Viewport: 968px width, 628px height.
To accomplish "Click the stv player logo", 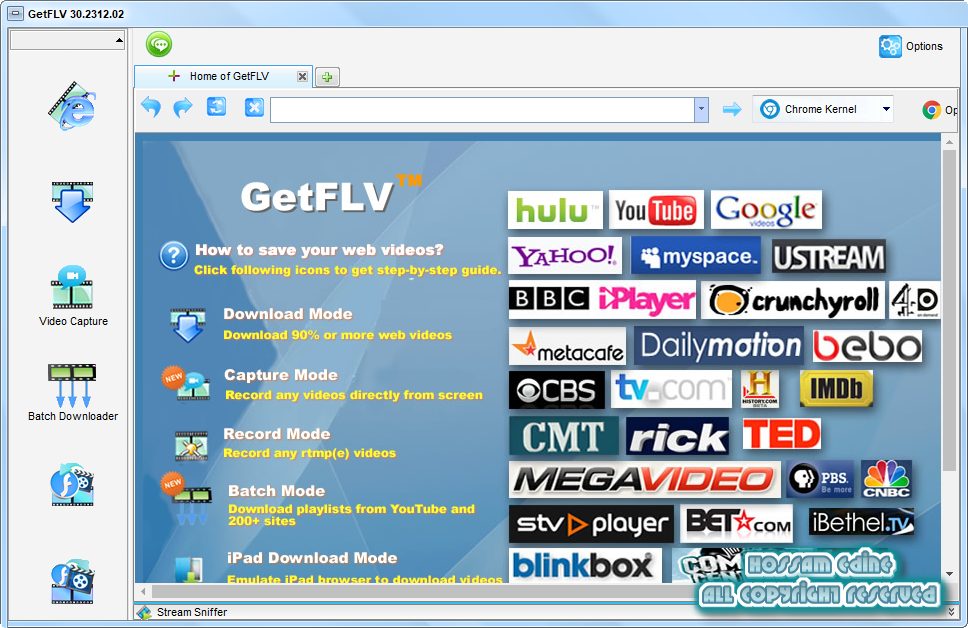I will pos(591,524).
